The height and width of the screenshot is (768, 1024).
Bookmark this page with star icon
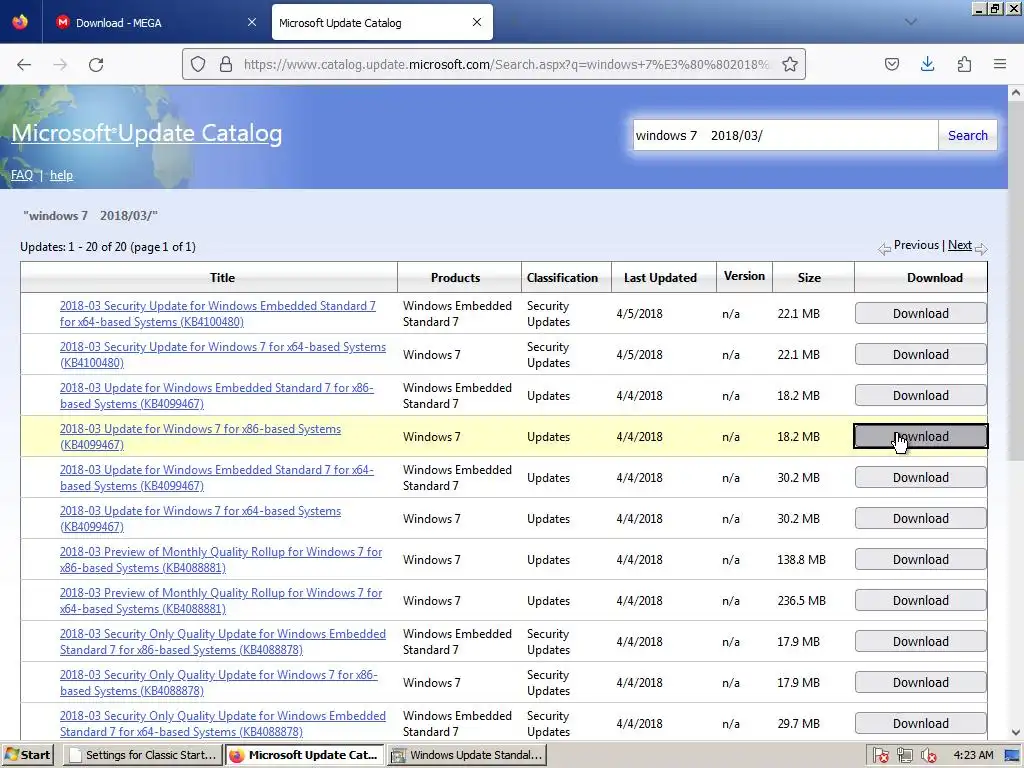[790, 64]
